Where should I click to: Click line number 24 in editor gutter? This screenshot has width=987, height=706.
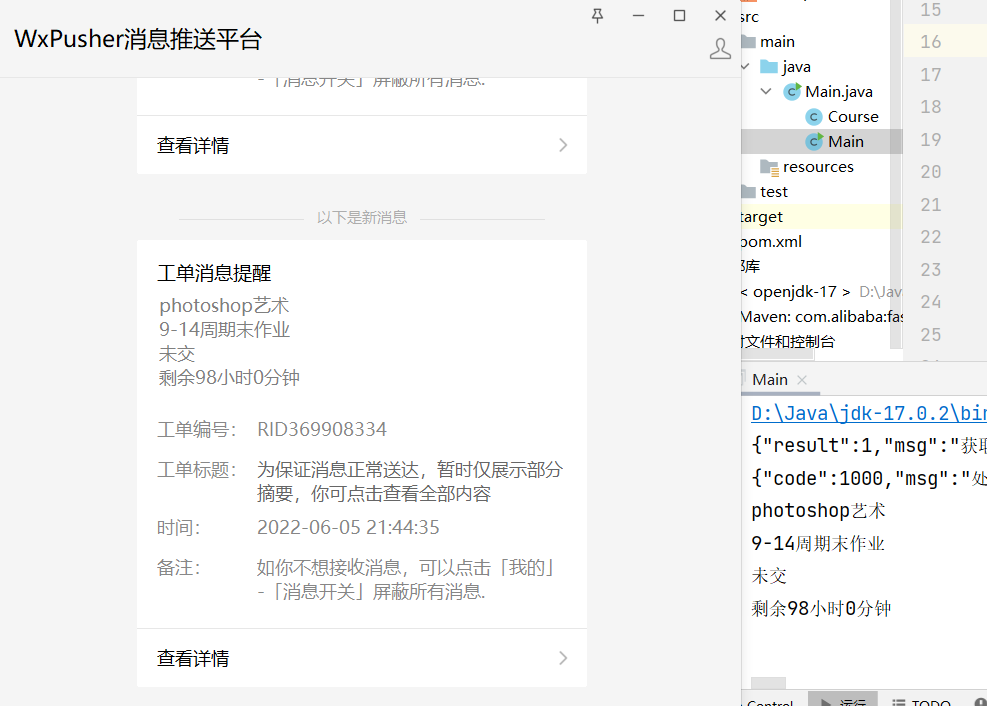point(930,302)
